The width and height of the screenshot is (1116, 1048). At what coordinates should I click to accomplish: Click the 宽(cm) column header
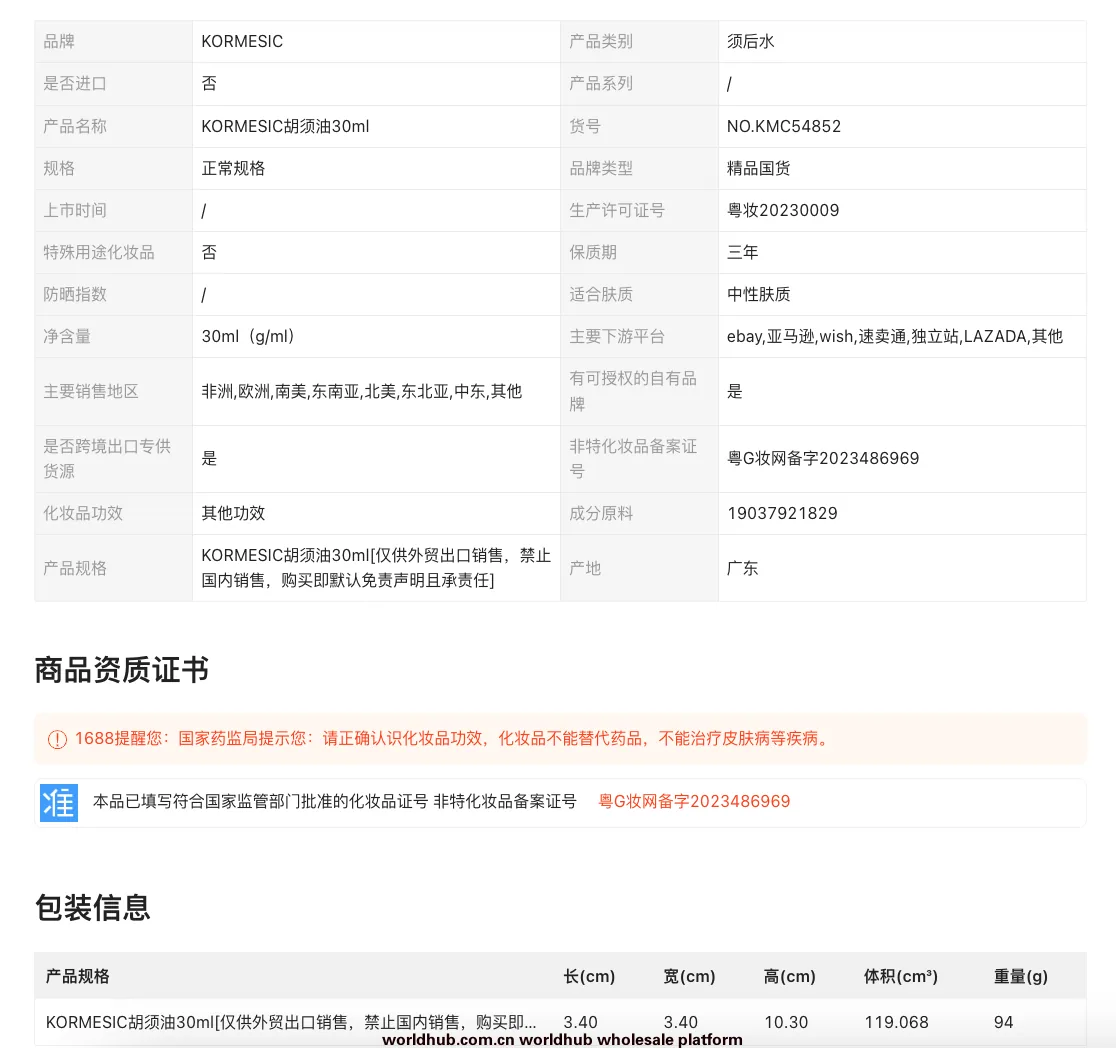(x=689, y=976)
